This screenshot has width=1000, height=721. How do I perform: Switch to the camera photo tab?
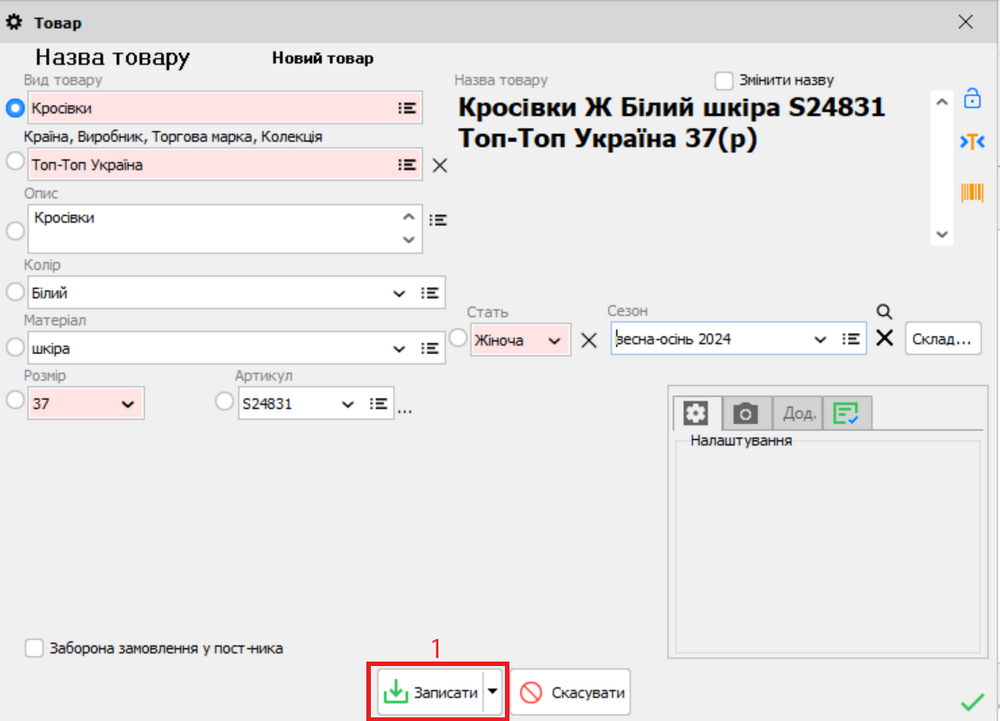pyautogui.click(x=745, y=412)
